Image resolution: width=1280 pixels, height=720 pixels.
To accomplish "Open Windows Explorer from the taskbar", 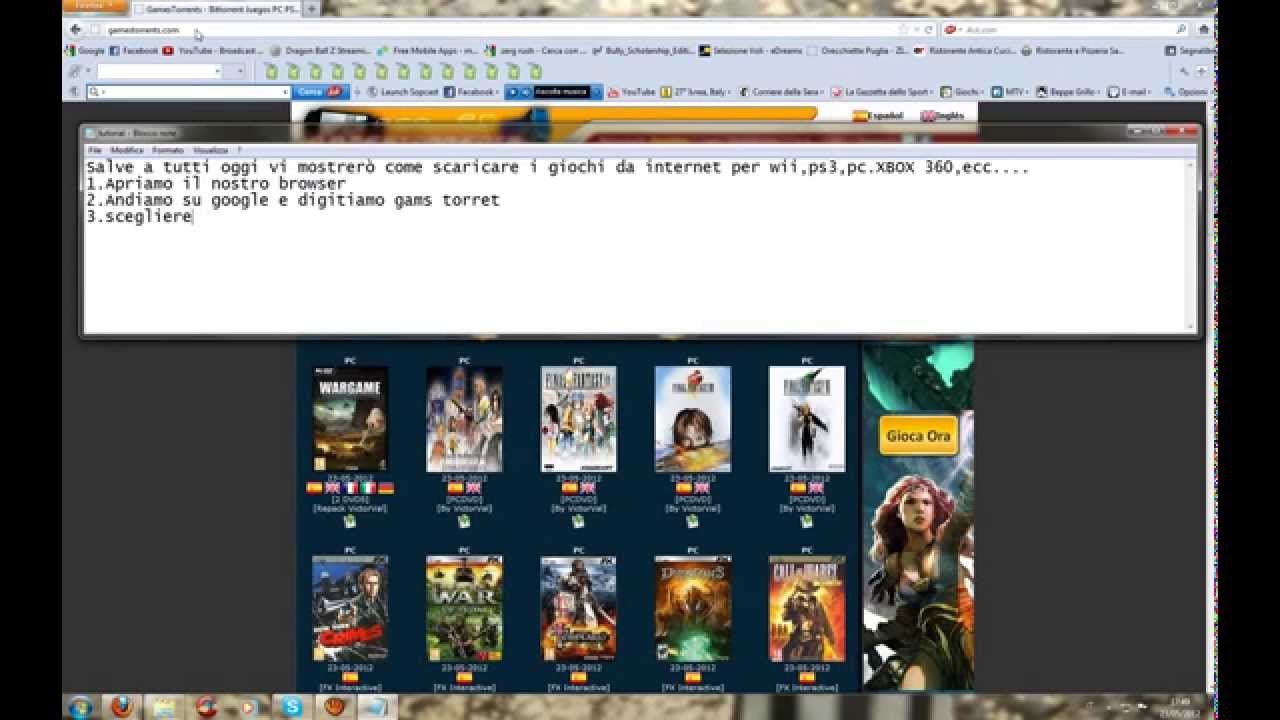I will coord(164,707).
